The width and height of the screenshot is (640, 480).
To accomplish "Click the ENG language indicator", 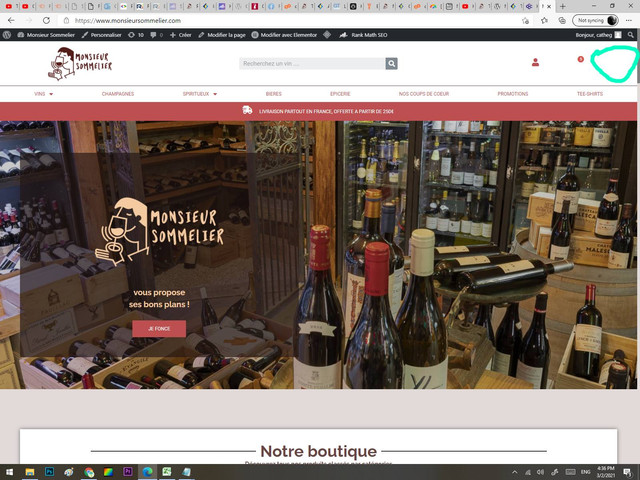I will [x=586, y=472].
